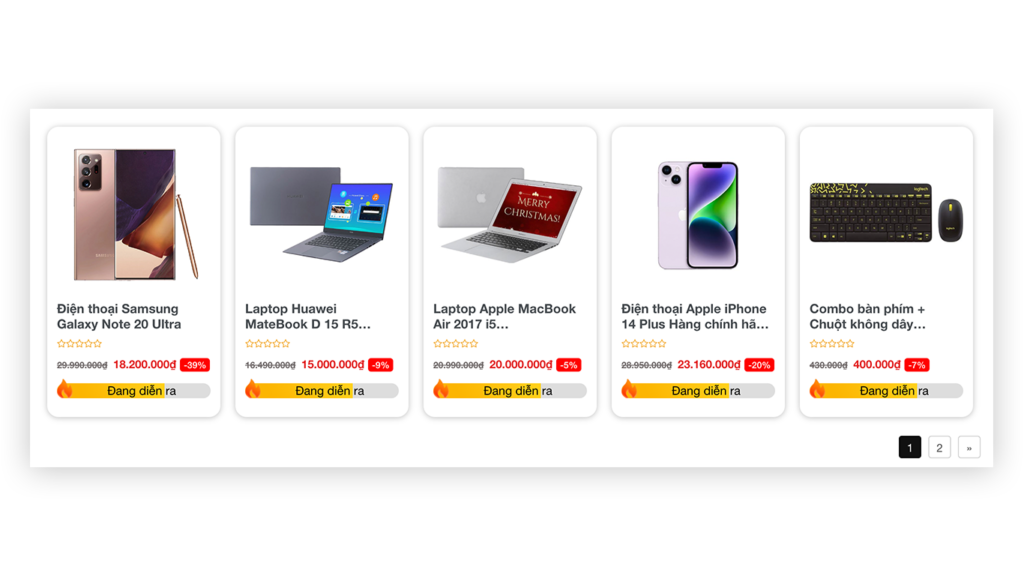Go to next page with double arrow

point(969,447)
